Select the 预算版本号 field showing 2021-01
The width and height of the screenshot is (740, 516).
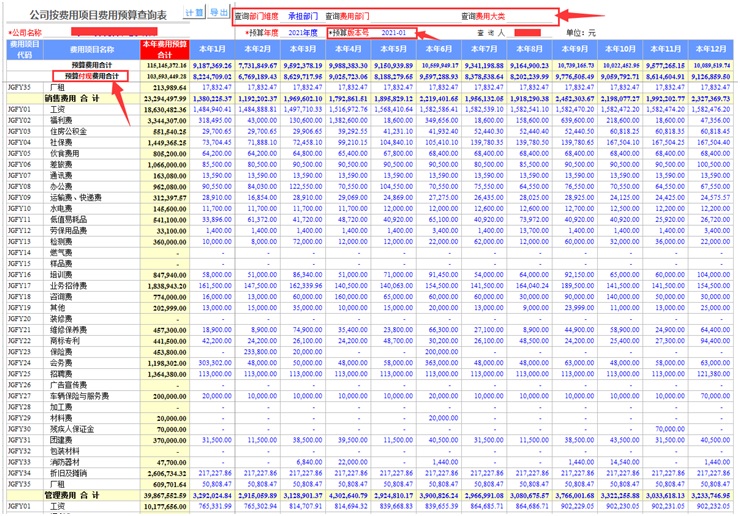393,33
